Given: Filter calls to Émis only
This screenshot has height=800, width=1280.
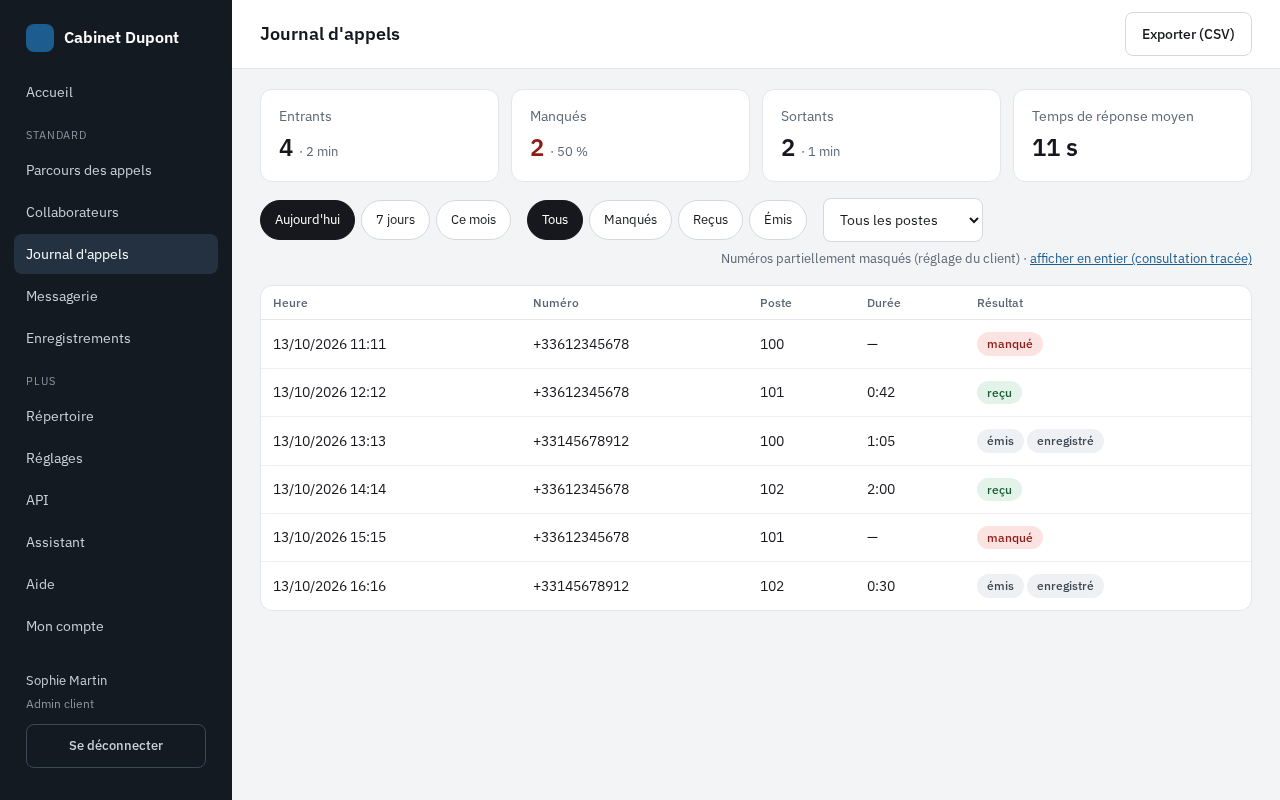Looking at the screenshot, I should (x=778, y=220).
